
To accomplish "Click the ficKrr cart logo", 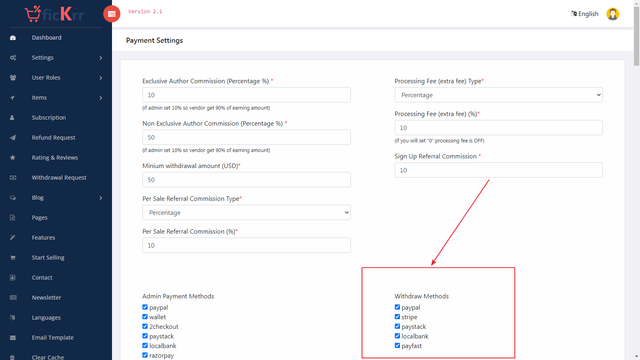I will coord(54,14).
